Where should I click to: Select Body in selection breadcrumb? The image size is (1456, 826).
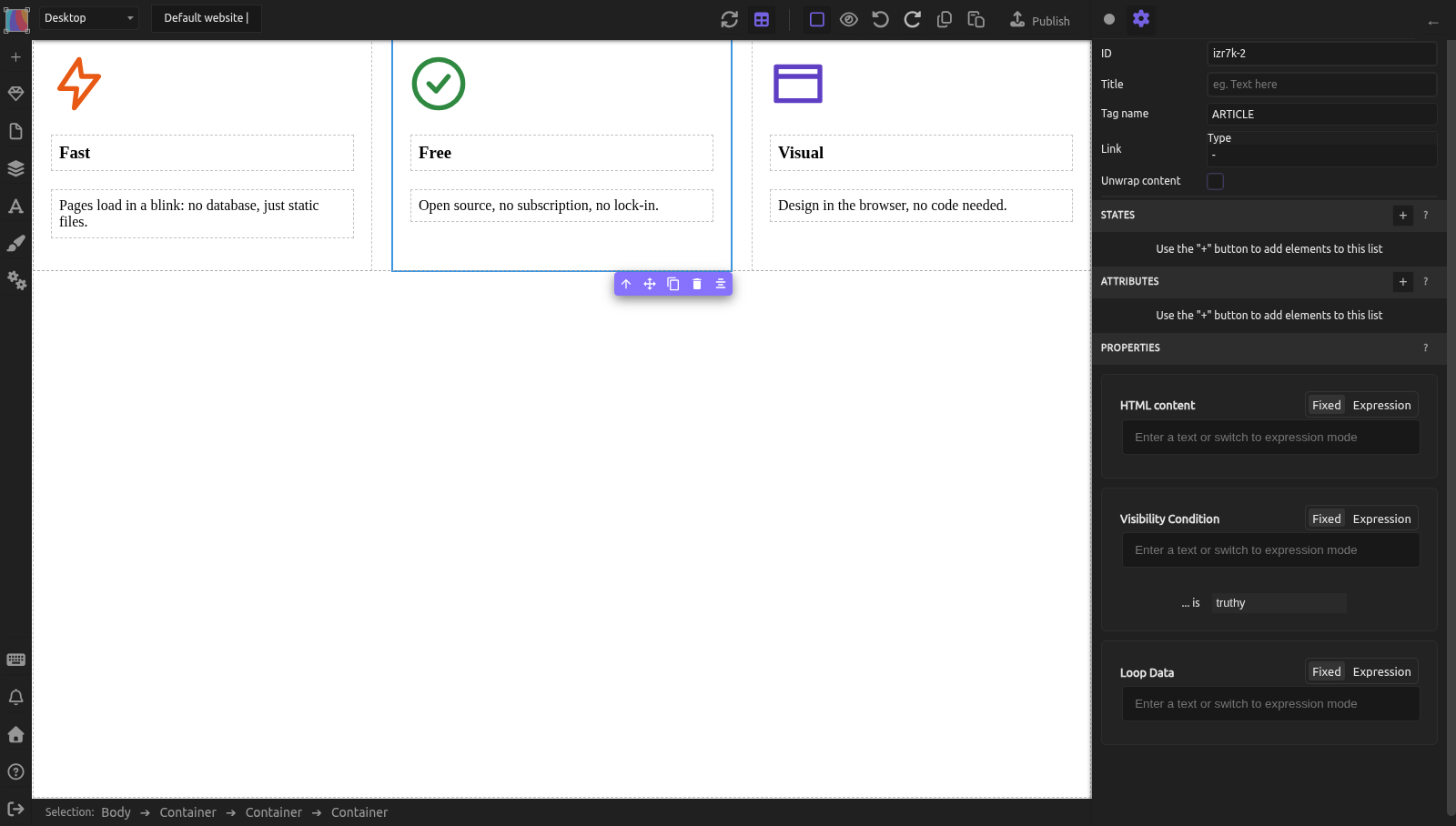(116, 812)
